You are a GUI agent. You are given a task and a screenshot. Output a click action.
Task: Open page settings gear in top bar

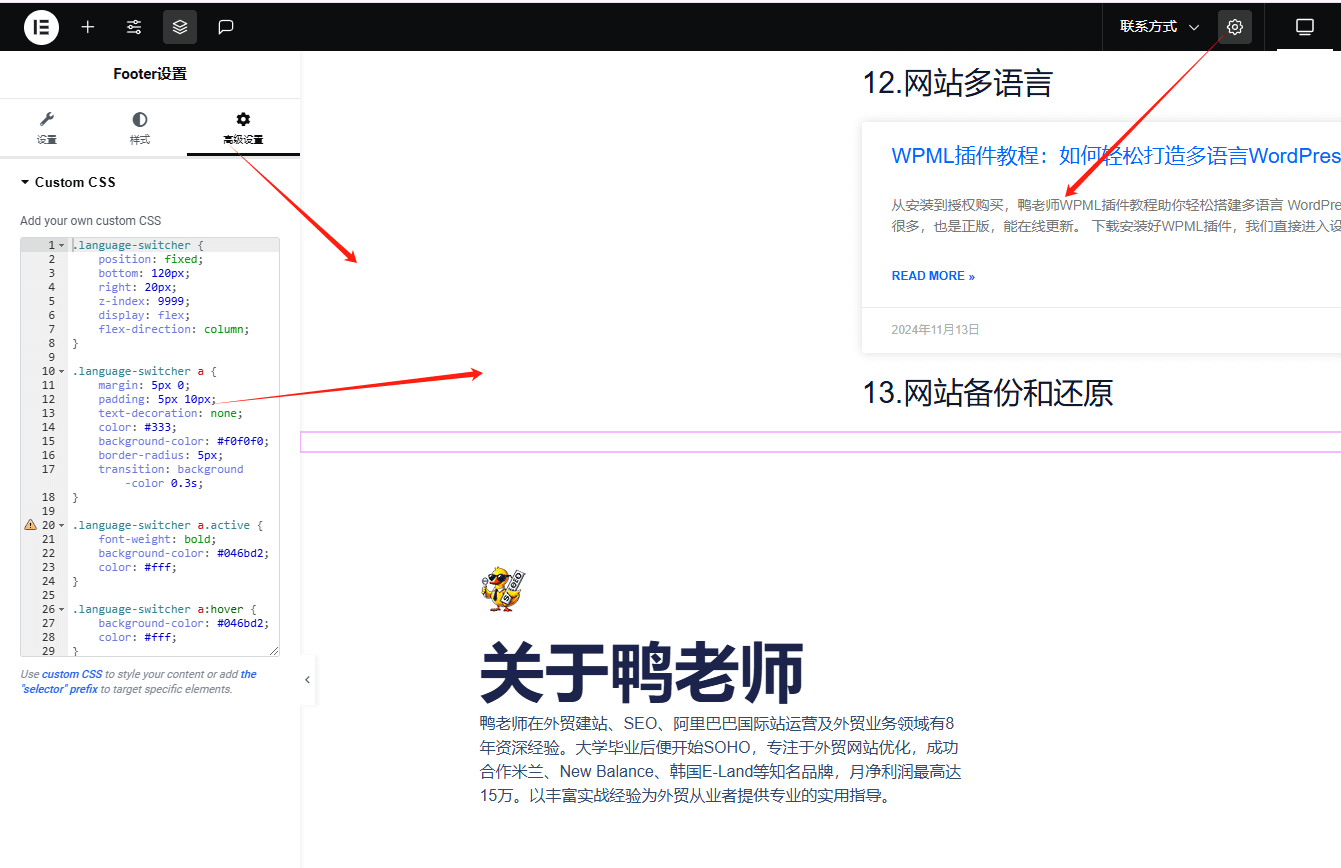1235,27
